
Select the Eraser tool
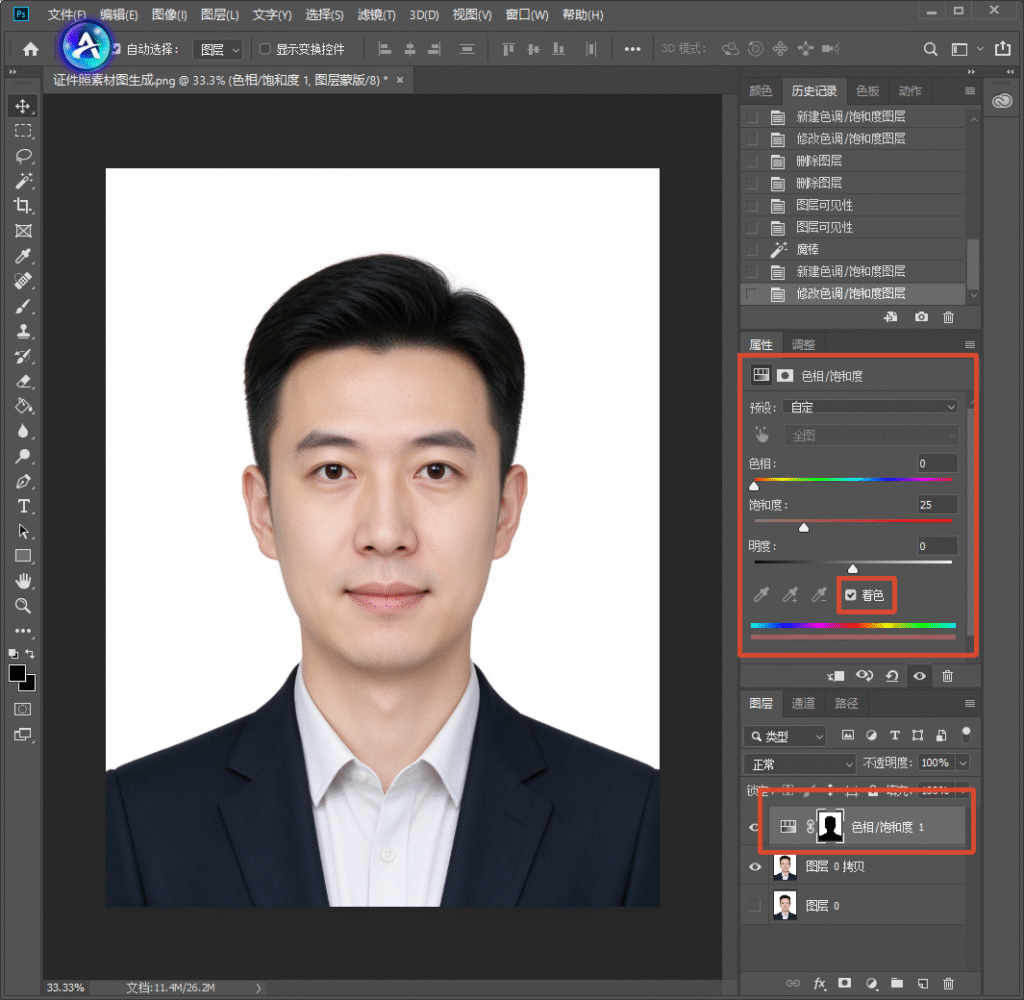pos(23,381)
